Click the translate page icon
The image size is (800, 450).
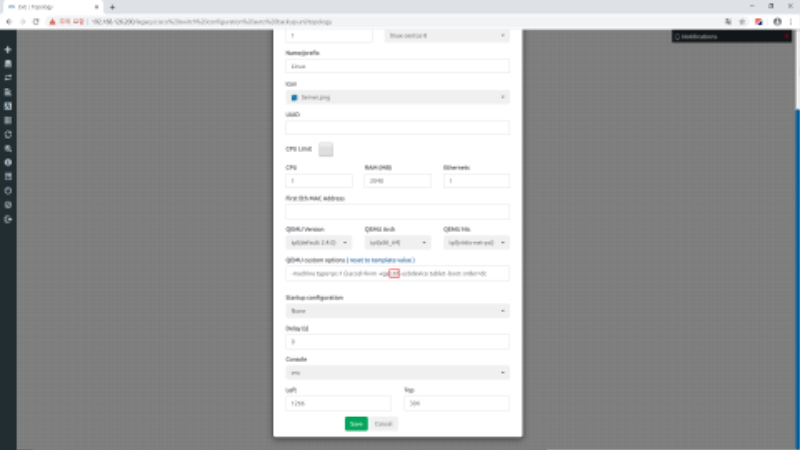[728, 21]
